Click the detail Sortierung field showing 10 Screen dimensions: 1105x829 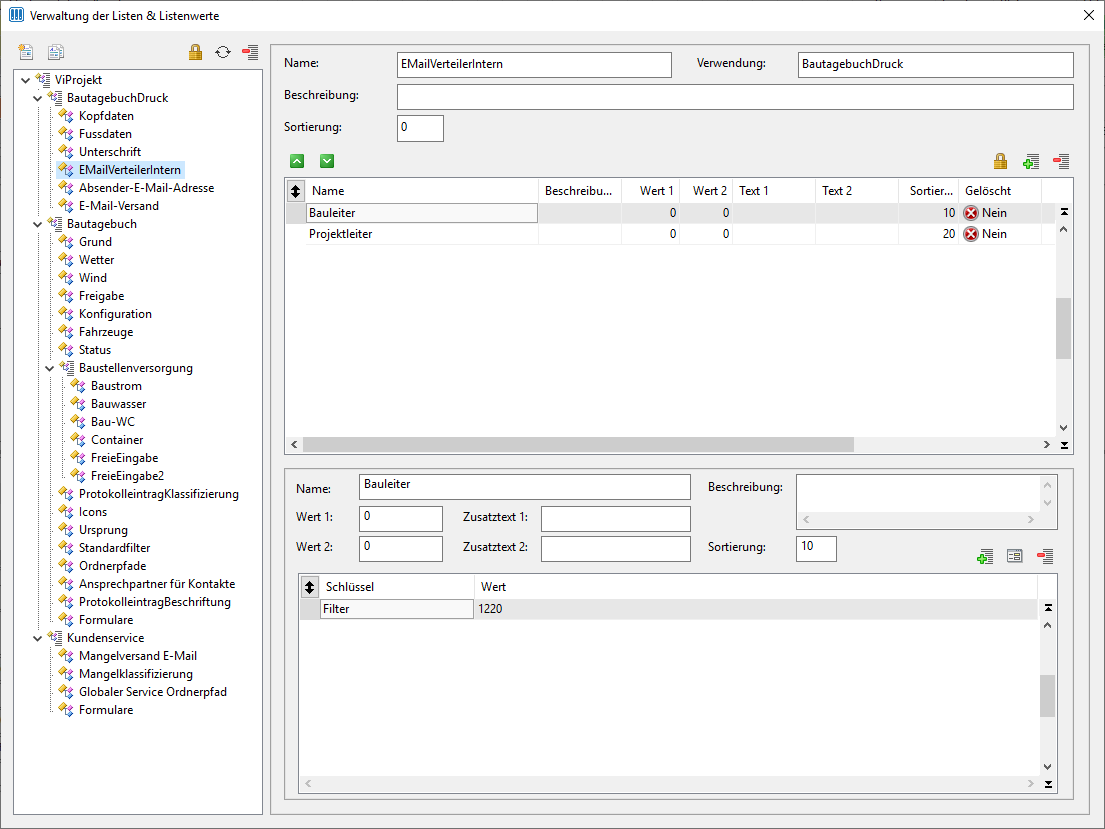click(x=816, y=548)
